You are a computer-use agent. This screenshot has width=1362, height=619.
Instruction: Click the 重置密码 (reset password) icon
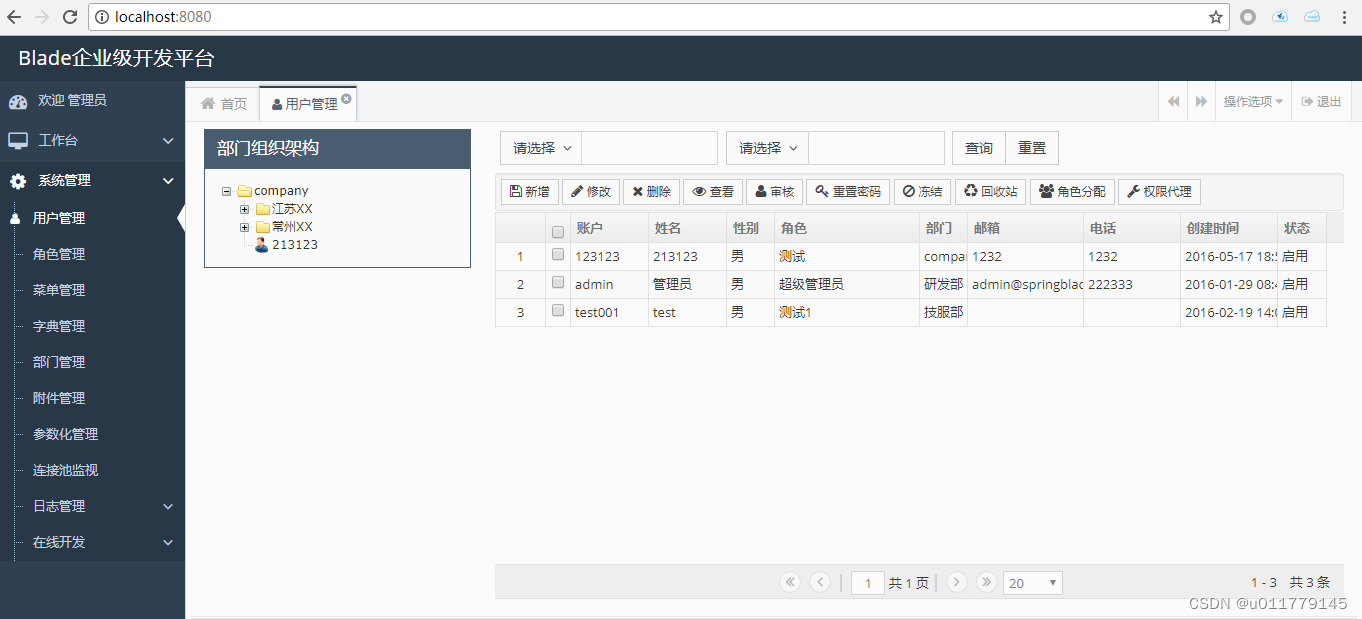tap(847, 191)
